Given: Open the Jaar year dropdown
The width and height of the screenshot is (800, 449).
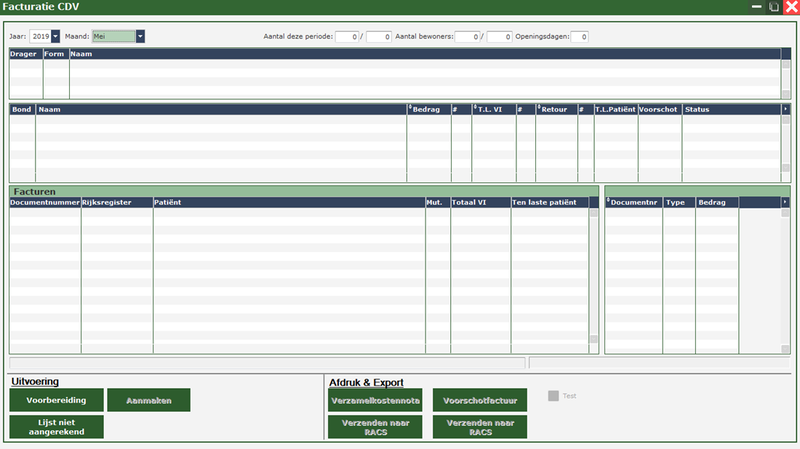Looking at the screenshot, I should (55, 36).
